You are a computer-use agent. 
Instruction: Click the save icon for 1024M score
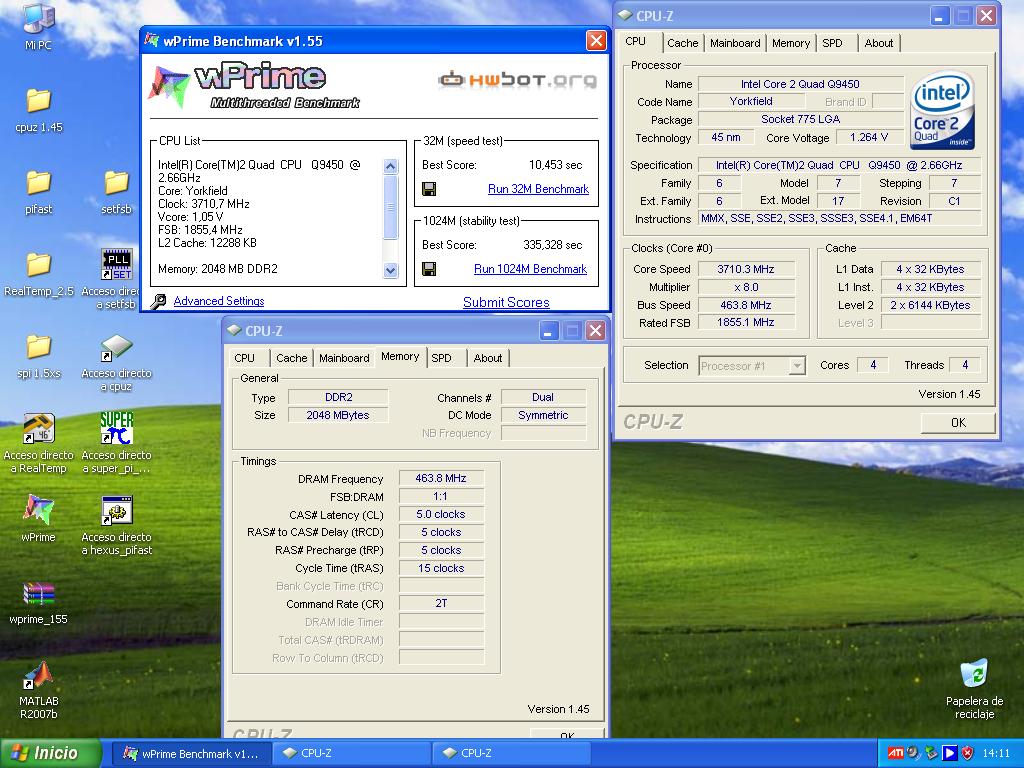click(x=429, y=269)
